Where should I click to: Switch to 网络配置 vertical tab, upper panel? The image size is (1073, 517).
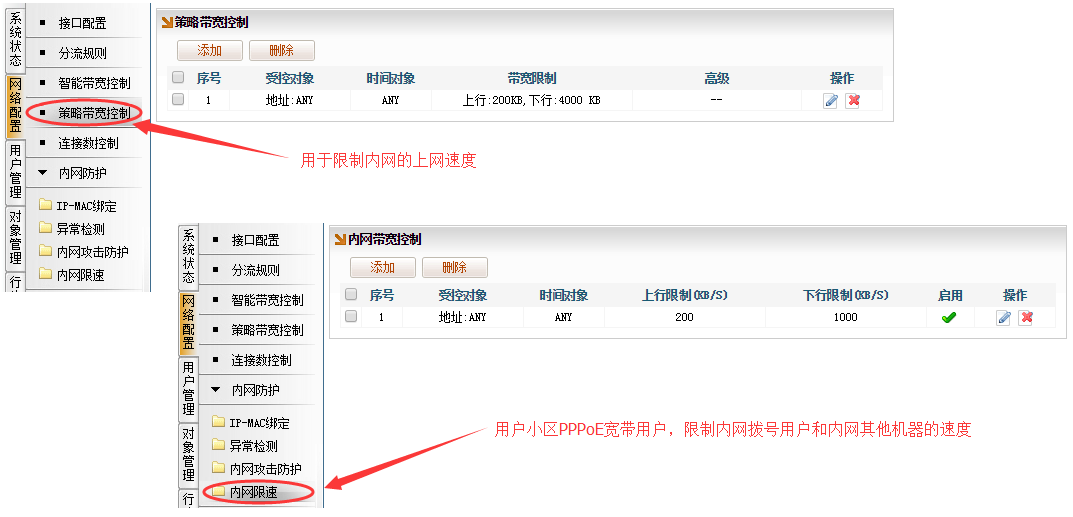(16, 107)
